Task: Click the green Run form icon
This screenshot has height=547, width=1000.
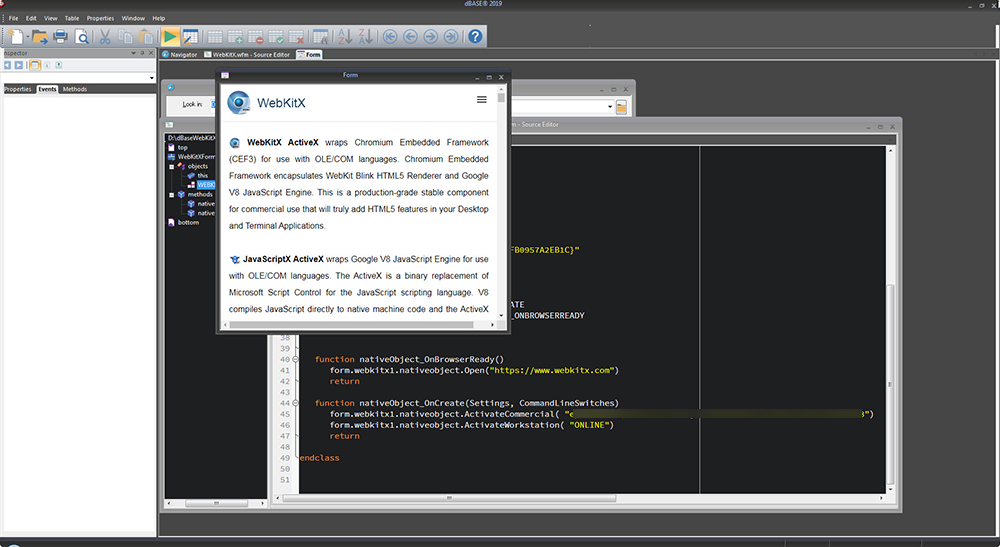Action: click(170, 37)
